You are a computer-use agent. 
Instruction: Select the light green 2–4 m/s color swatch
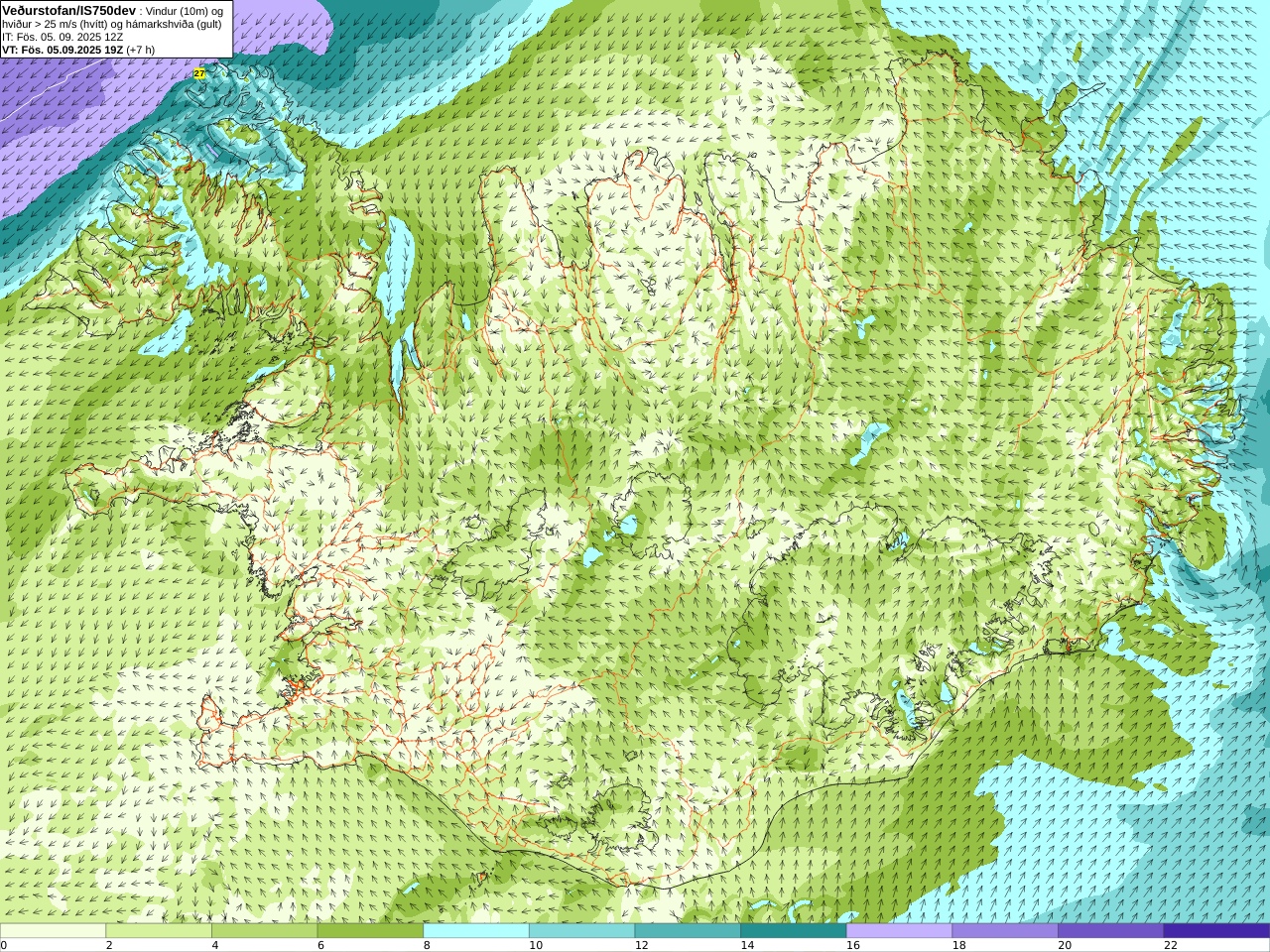coord(159,931)
